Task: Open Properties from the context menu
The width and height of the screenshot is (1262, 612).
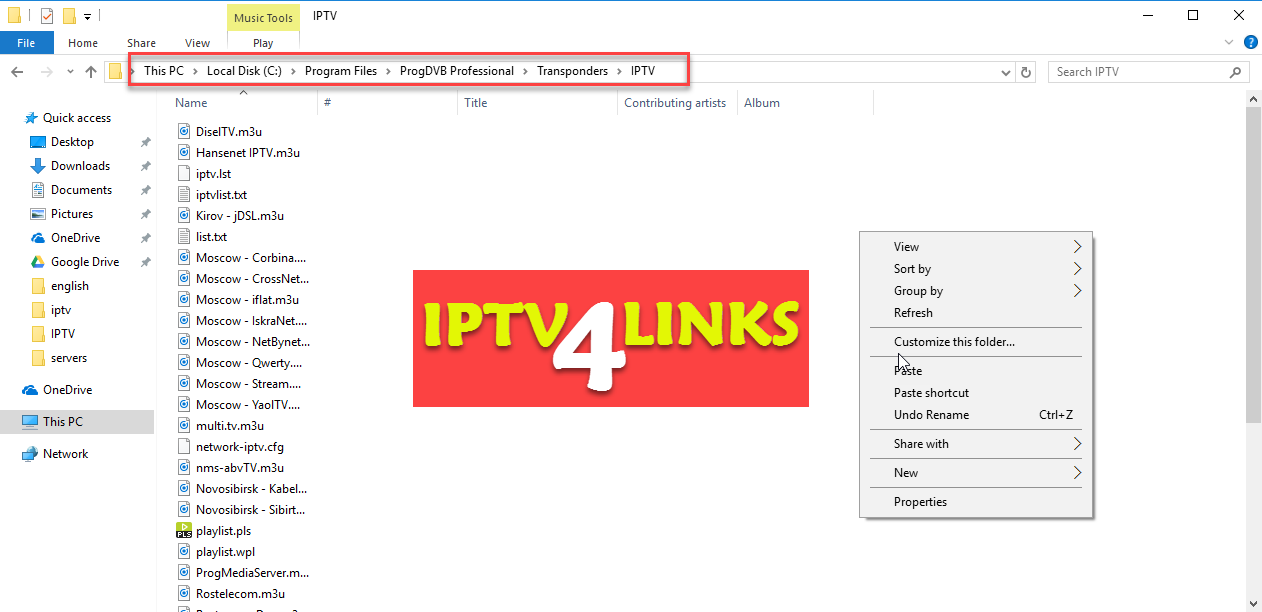Action: [976, 501]
